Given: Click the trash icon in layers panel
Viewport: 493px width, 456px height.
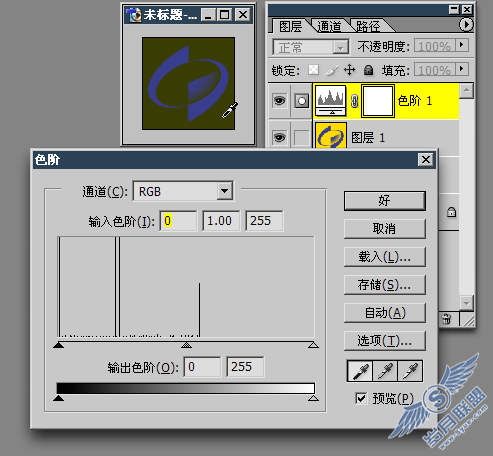Looking at the screenshot, I should pyautogui.click(x=446, y=319).
